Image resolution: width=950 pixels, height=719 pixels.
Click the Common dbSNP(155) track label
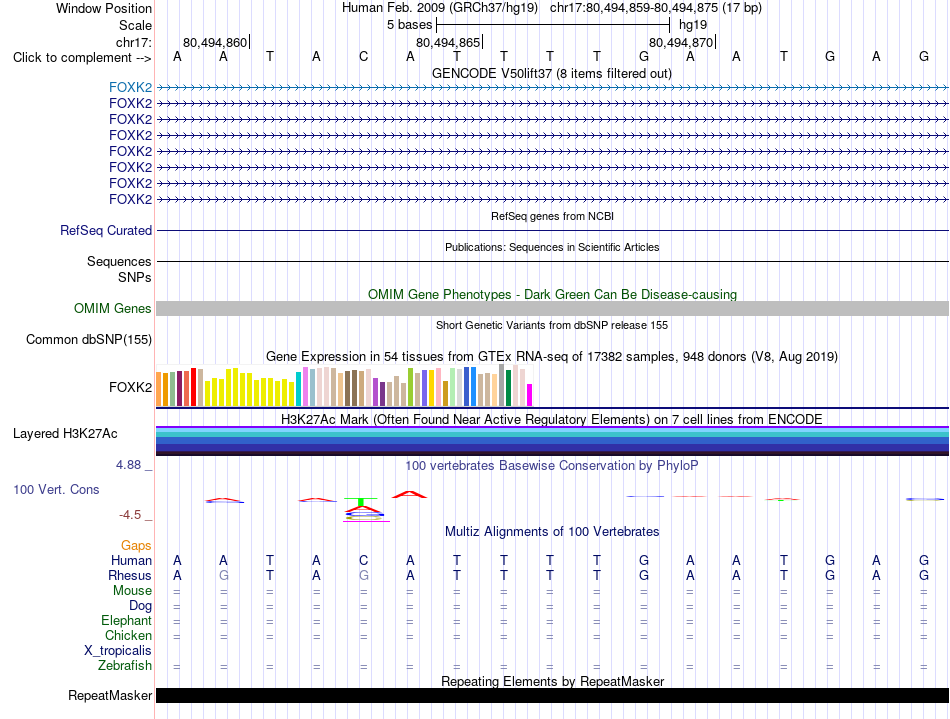click(x=89, y=339)
